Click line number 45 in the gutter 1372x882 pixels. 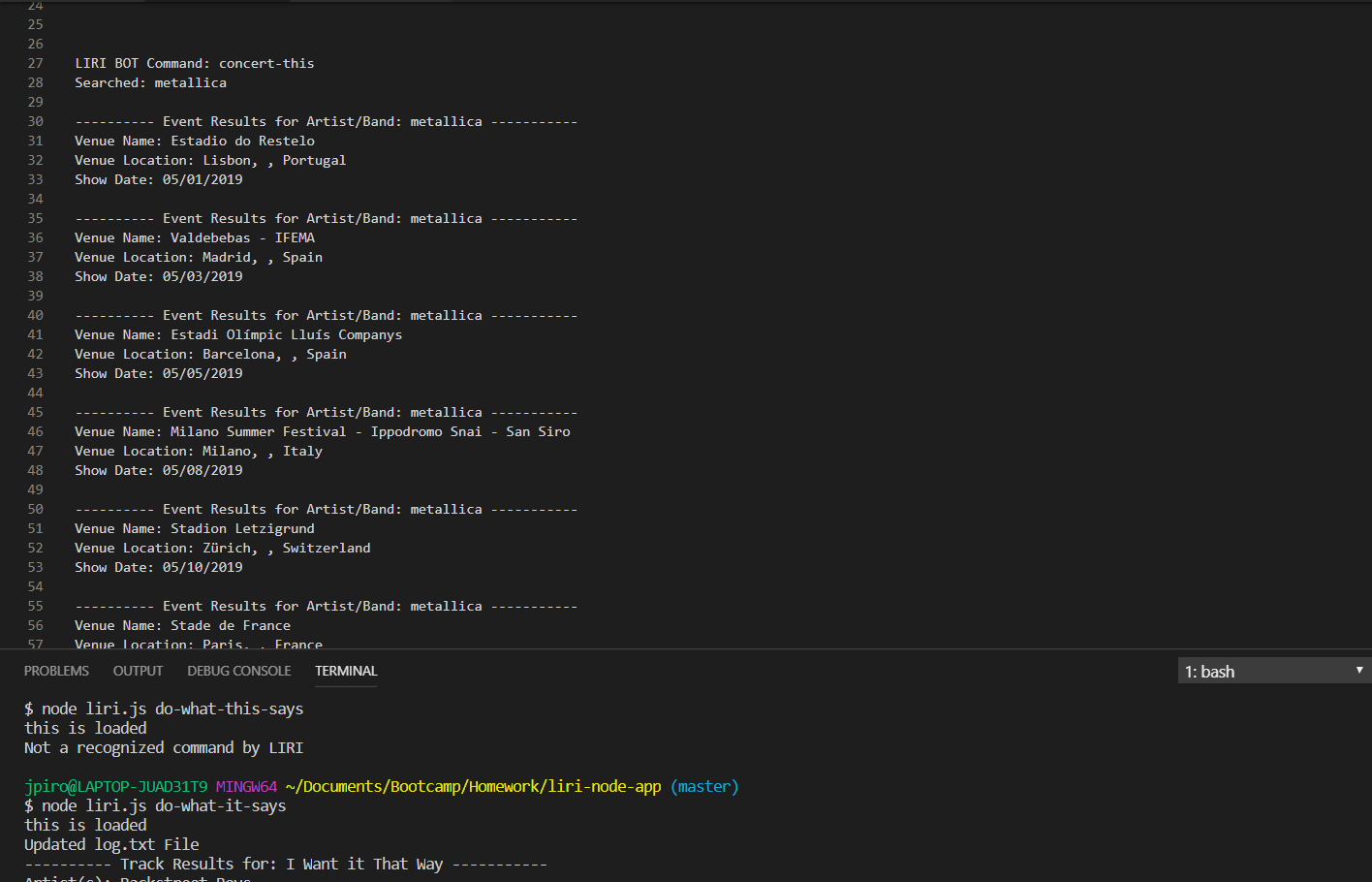tap(35, 412)
